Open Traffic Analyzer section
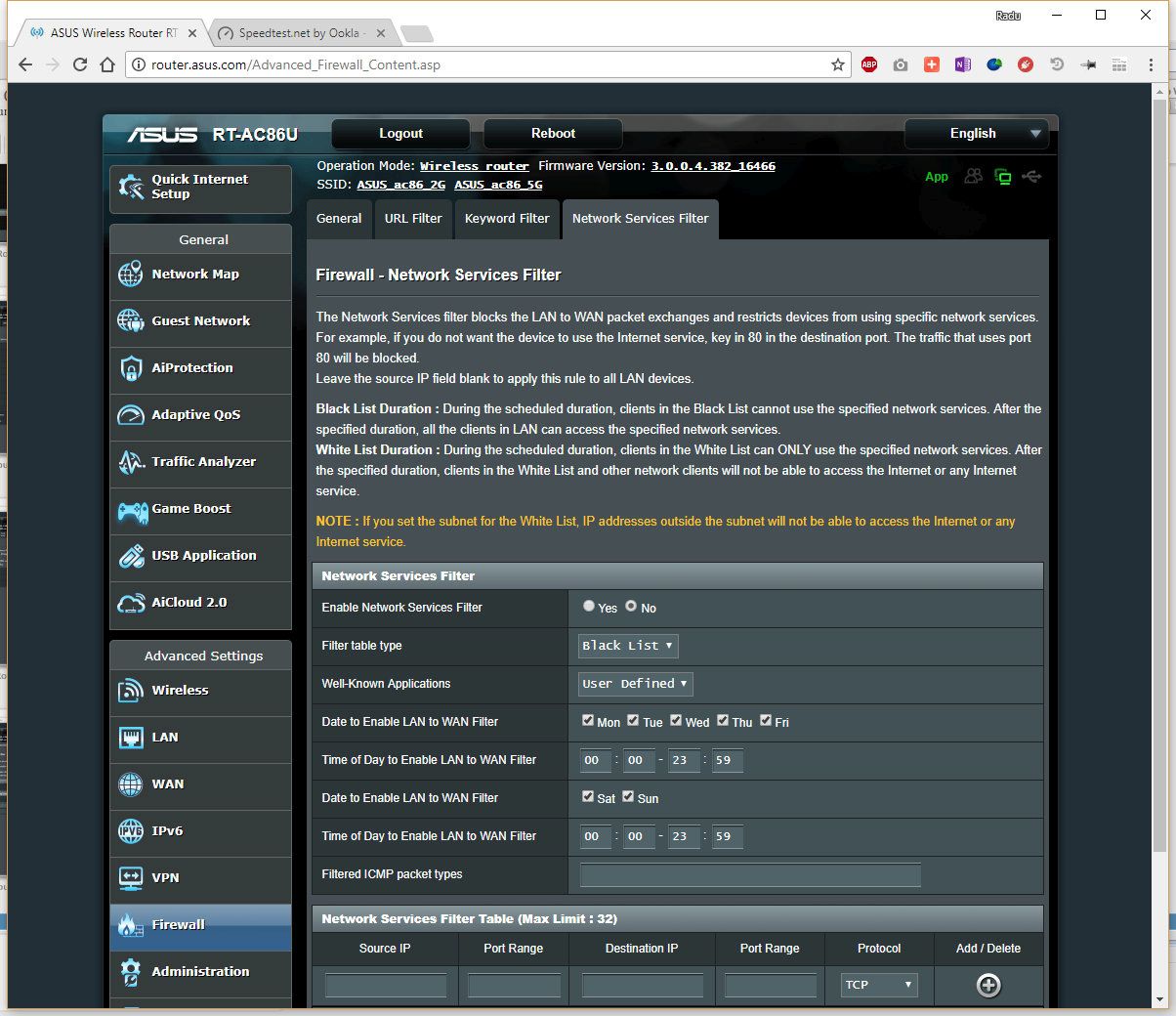The height and width of the screenshot is (1016, 1176). pos(200,462)
